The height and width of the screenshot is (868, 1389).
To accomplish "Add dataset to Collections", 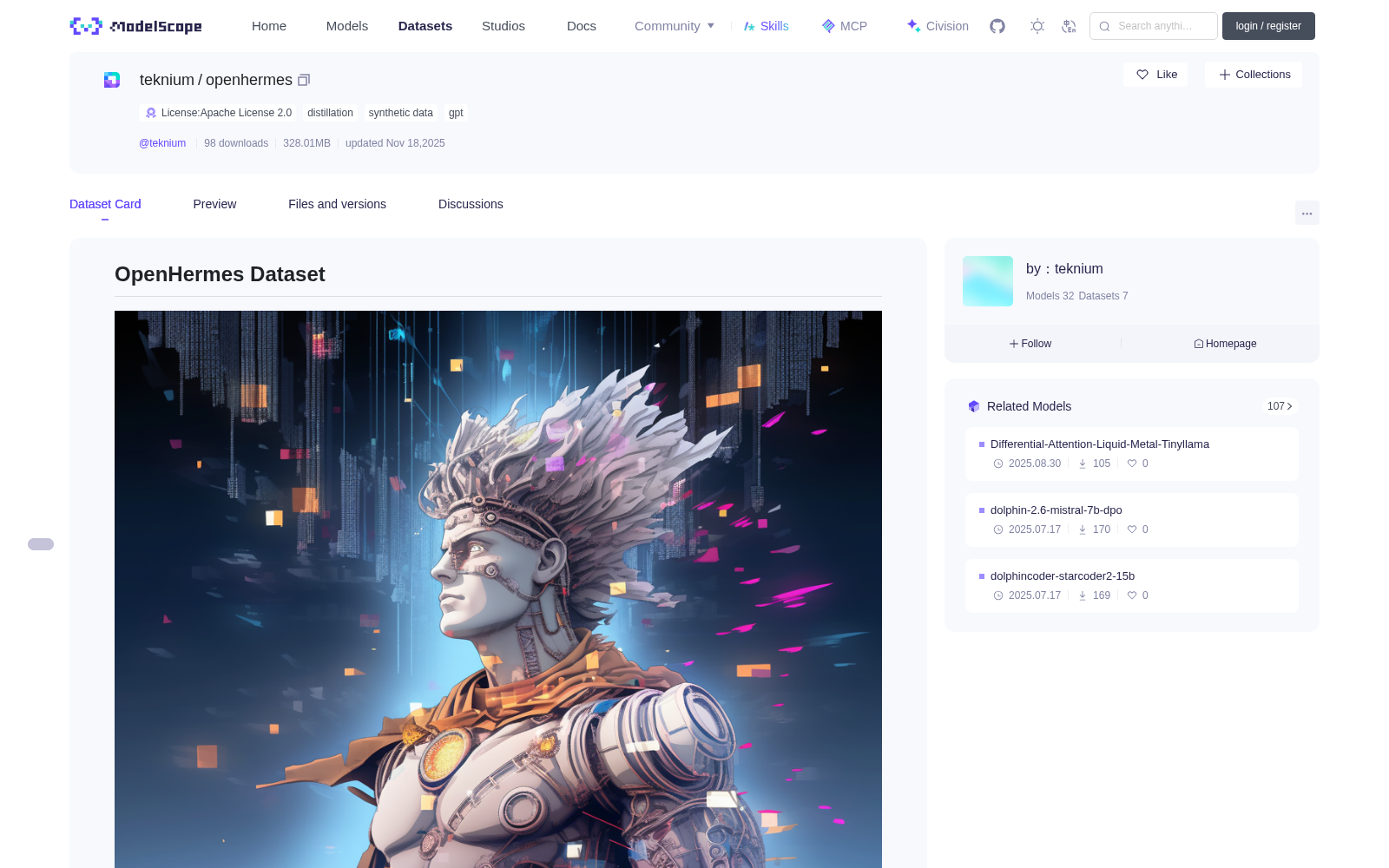I will pyautogui.click(x=1254, y=75).
